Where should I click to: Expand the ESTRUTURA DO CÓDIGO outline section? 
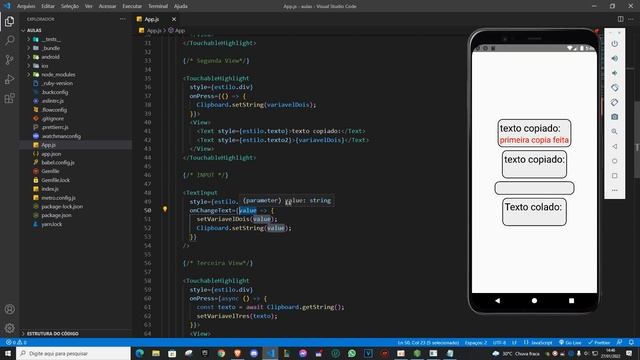[52, 333]
